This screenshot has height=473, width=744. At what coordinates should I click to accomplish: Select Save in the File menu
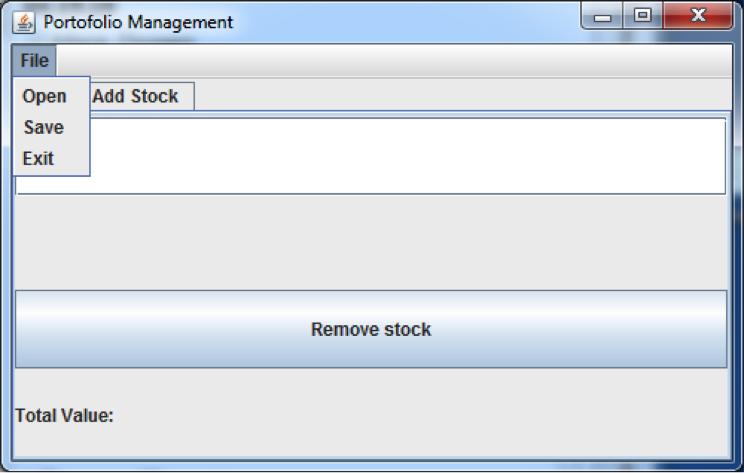coord(44,127)
